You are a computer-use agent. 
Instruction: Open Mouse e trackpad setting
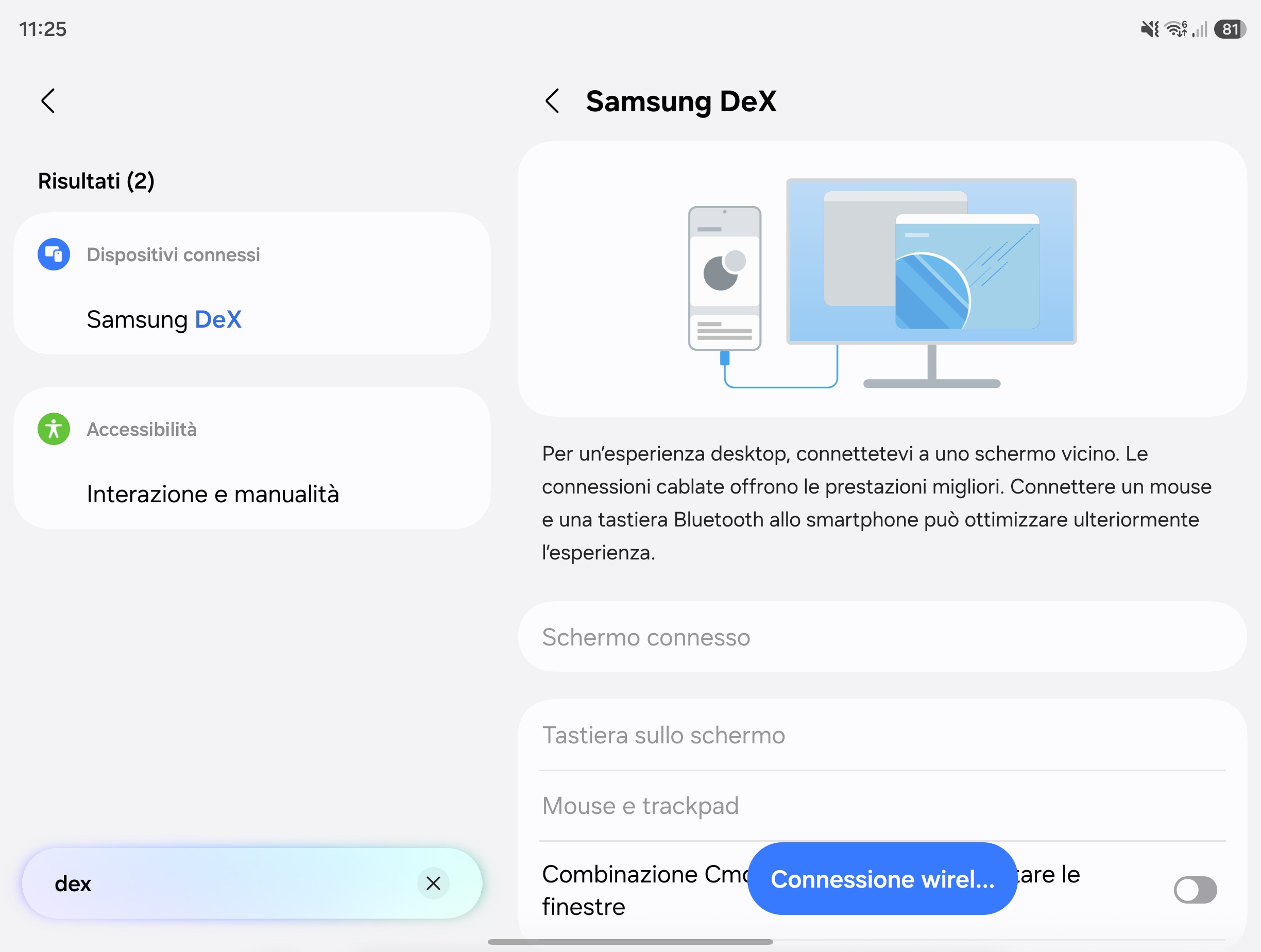coord(882,806)
